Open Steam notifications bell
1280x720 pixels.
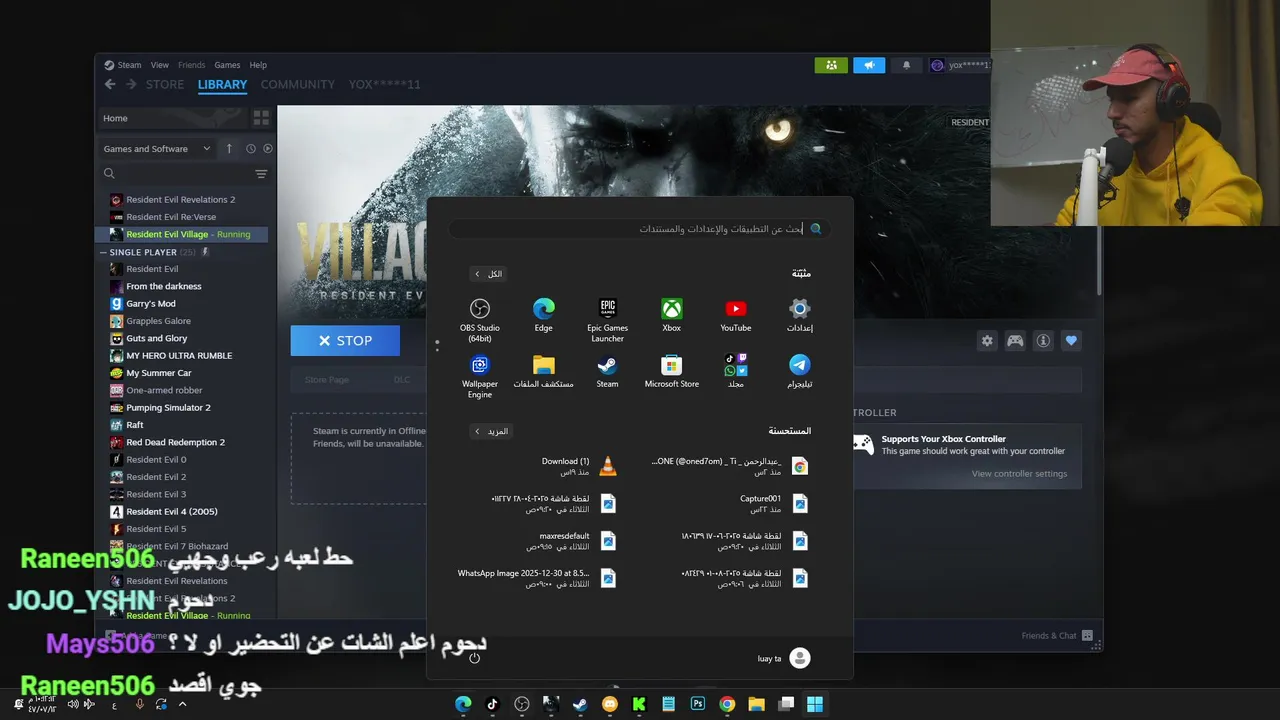tap(906, 65)
